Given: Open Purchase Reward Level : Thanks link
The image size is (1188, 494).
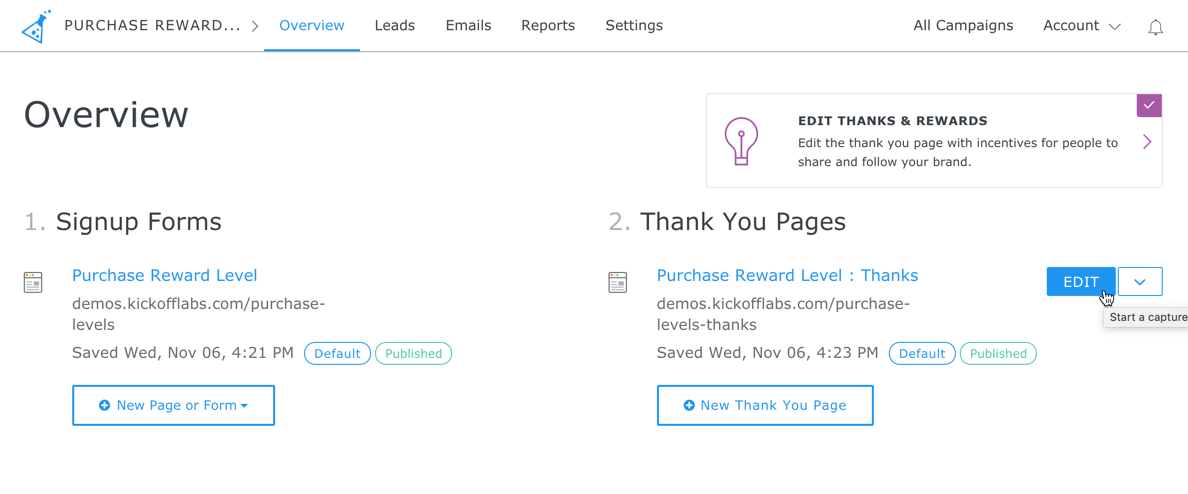Looking at the screenshot, I should [787, 275].
